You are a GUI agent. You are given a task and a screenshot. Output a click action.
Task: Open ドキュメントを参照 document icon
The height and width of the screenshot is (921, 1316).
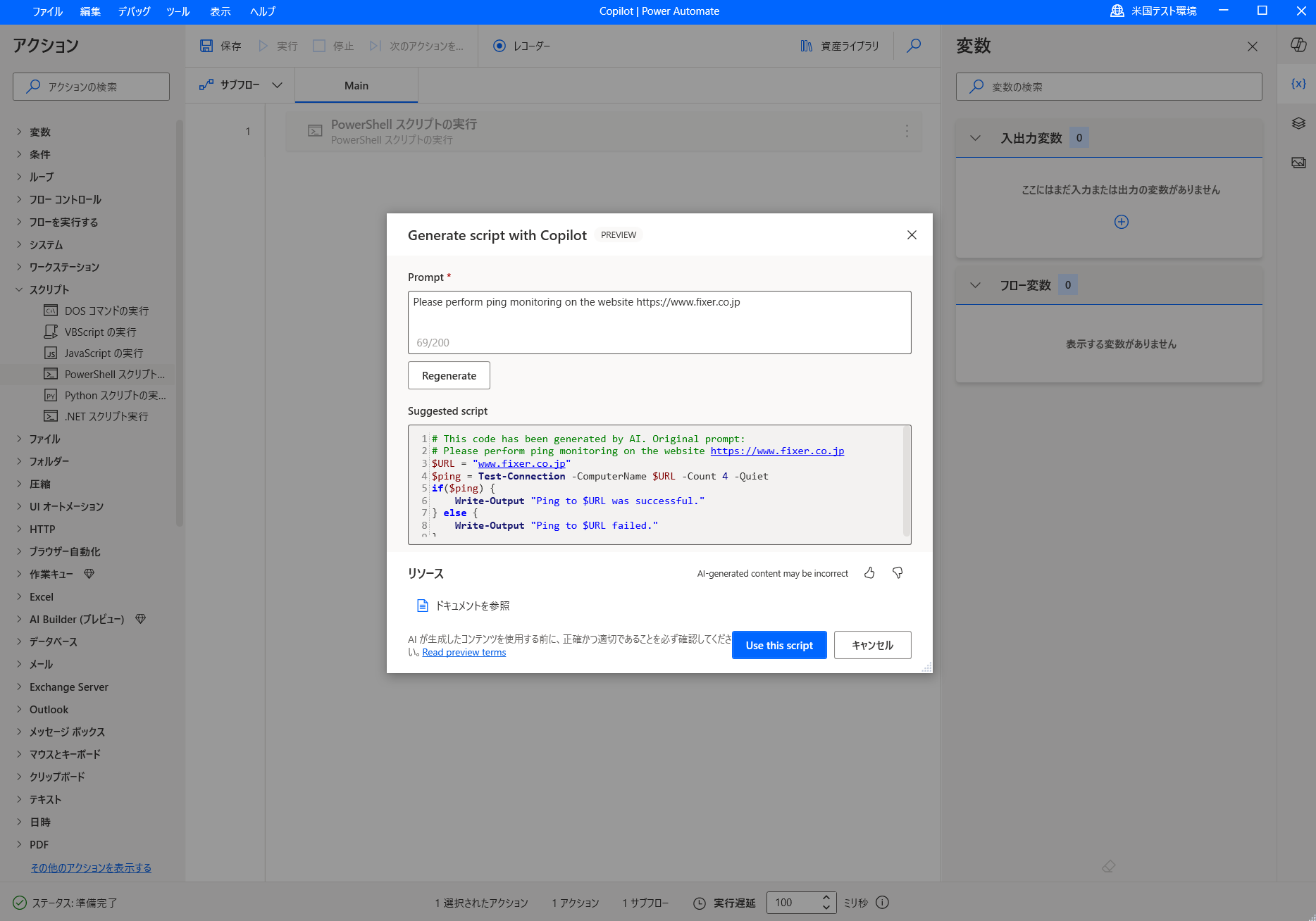pyautogui.click(x=423, y=605)
